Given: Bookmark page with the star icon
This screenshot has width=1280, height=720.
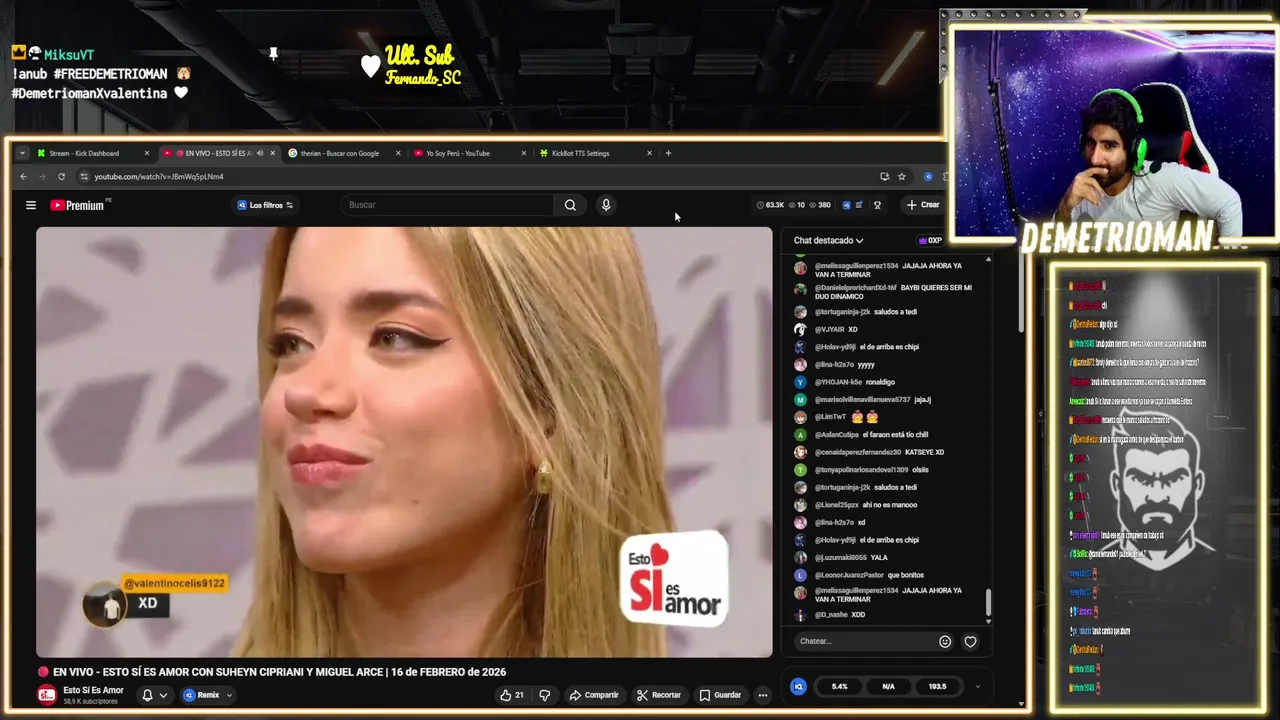Looking at the screenshot, I should (x=902, y=177).
